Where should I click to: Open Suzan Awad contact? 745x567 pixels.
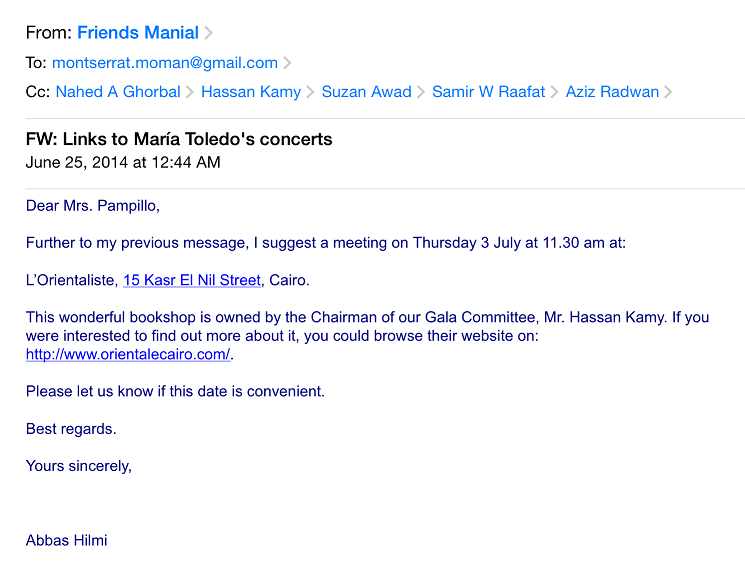pyautogui.click(x=366, y=92)
